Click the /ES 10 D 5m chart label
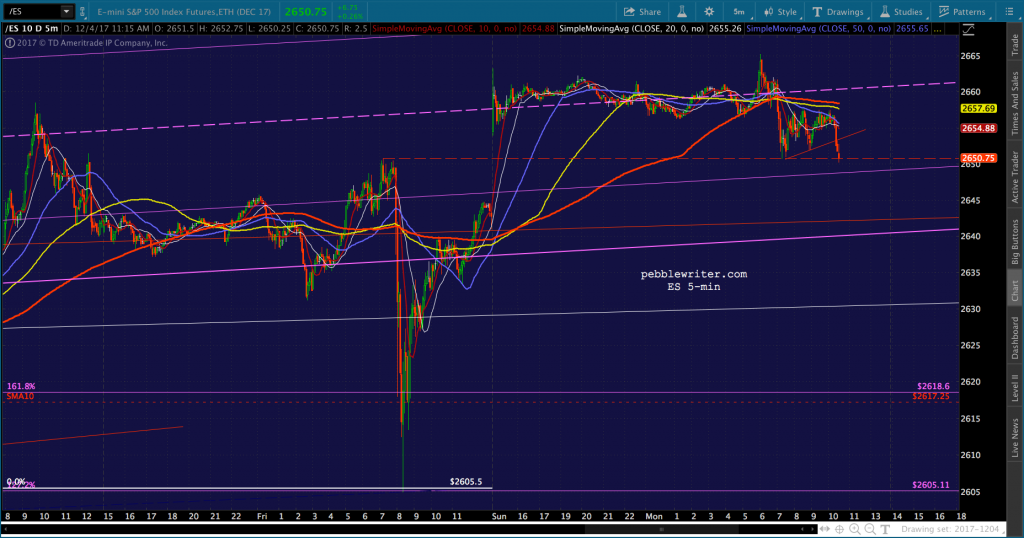The width and height of the screenshot is (1024, 538). point(31,29)
